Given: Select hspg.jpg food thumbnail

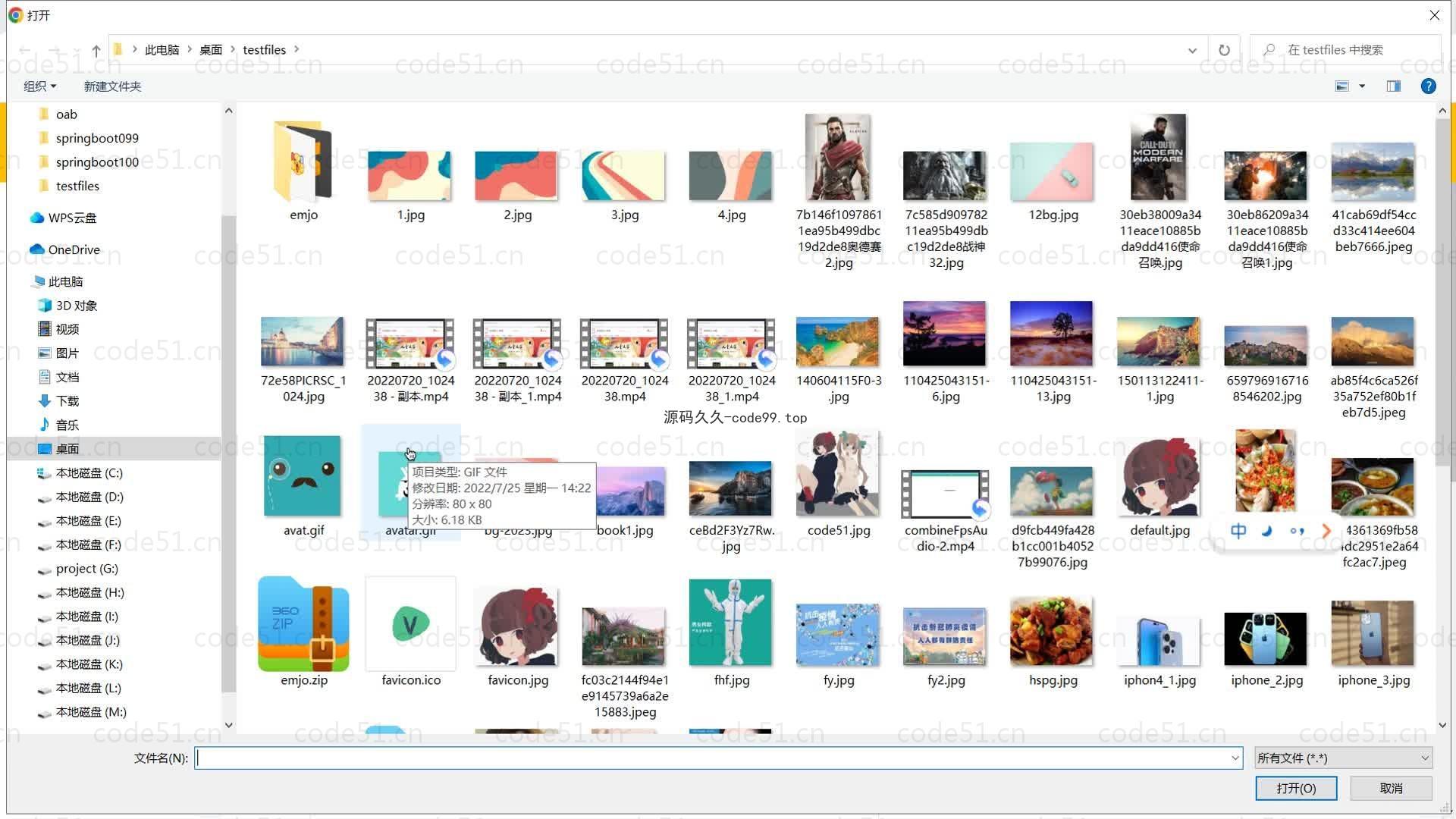Looking at the screenshot, I should (x=1053, y=631).
